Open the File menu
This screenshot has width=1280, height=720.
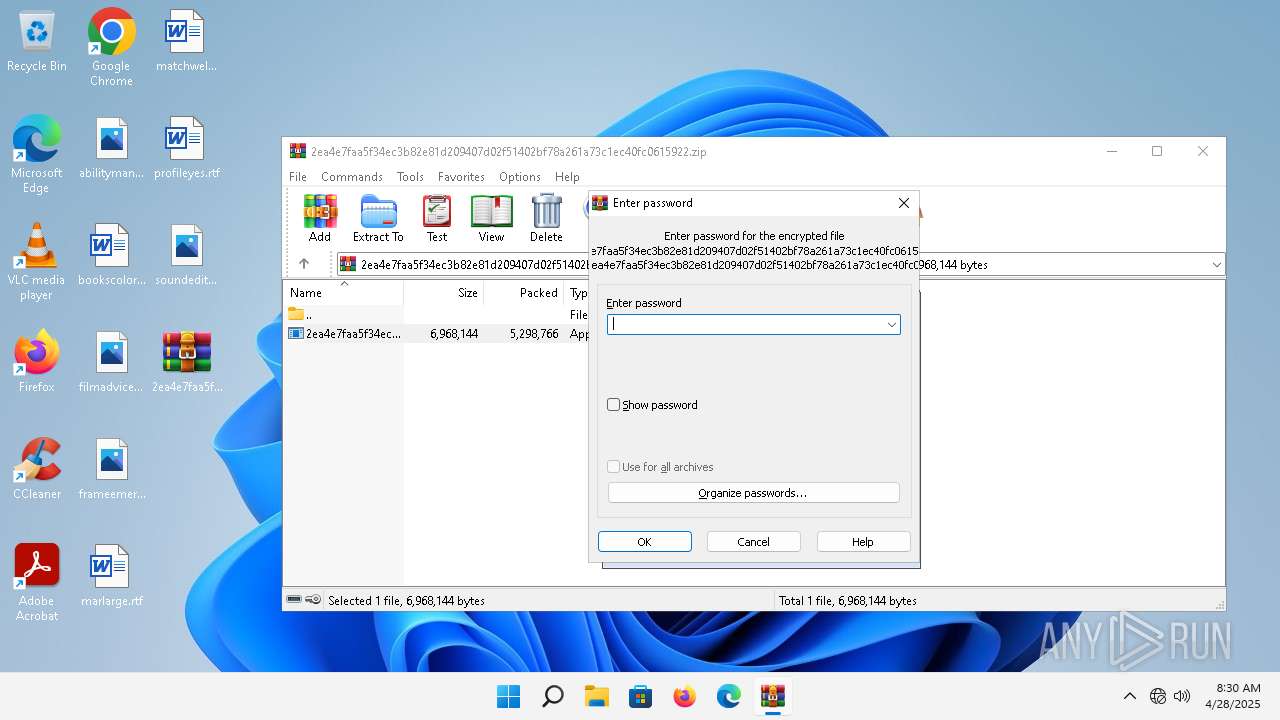pyautogui.click(x=298, y=177)
